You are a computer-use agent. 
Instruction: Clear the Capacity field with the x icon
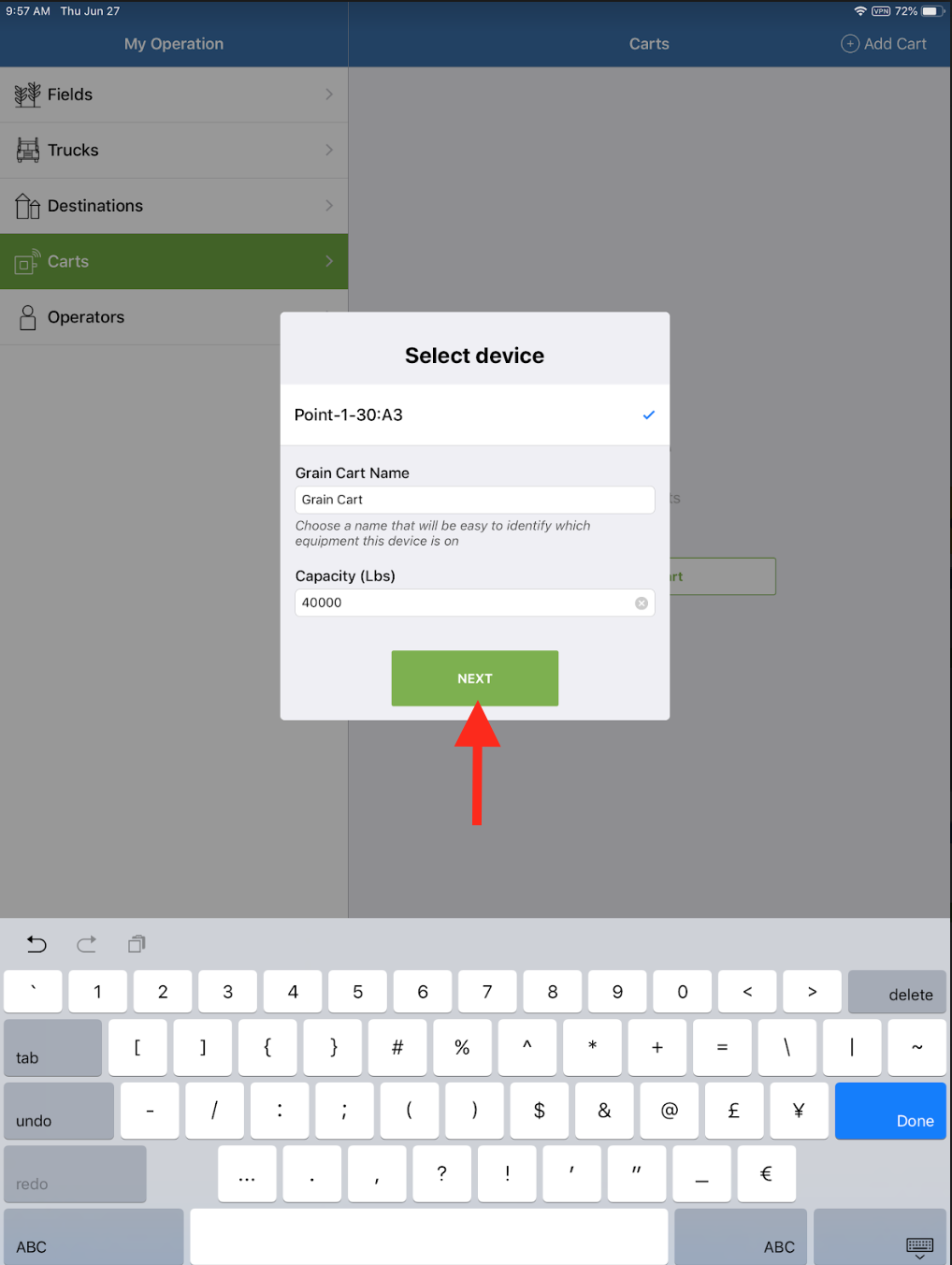(x=642, y=603)
